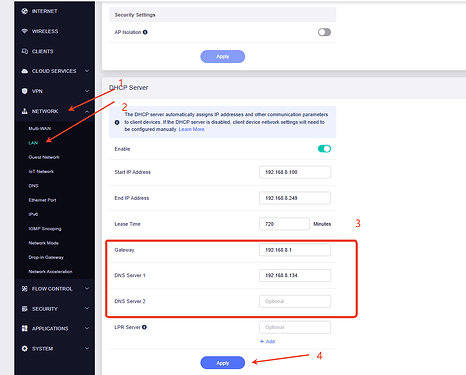Viewport: 466px width, 375px height.
Task: Click the Applications grid icon
Action: 24,328
